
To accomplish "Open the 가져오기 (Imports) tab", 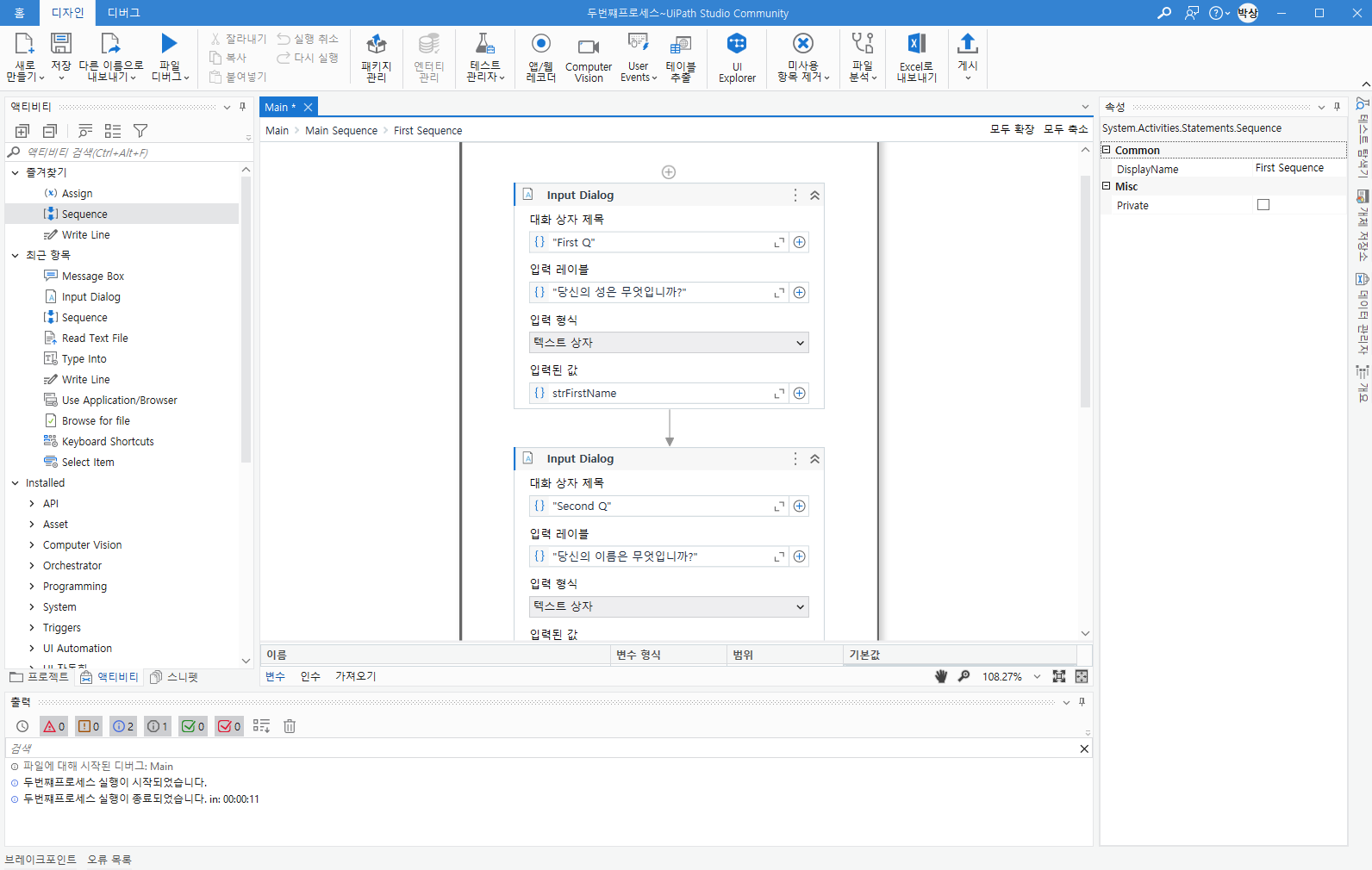I will click(356, 676).
